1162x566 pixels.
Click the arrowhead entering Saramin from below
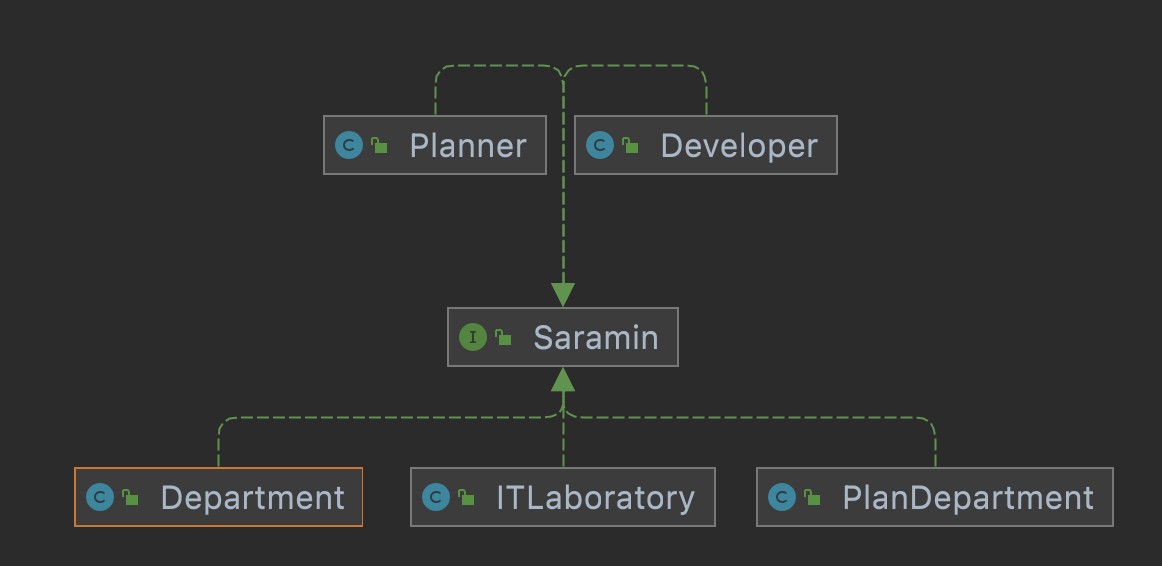click(x=562, y=380)
